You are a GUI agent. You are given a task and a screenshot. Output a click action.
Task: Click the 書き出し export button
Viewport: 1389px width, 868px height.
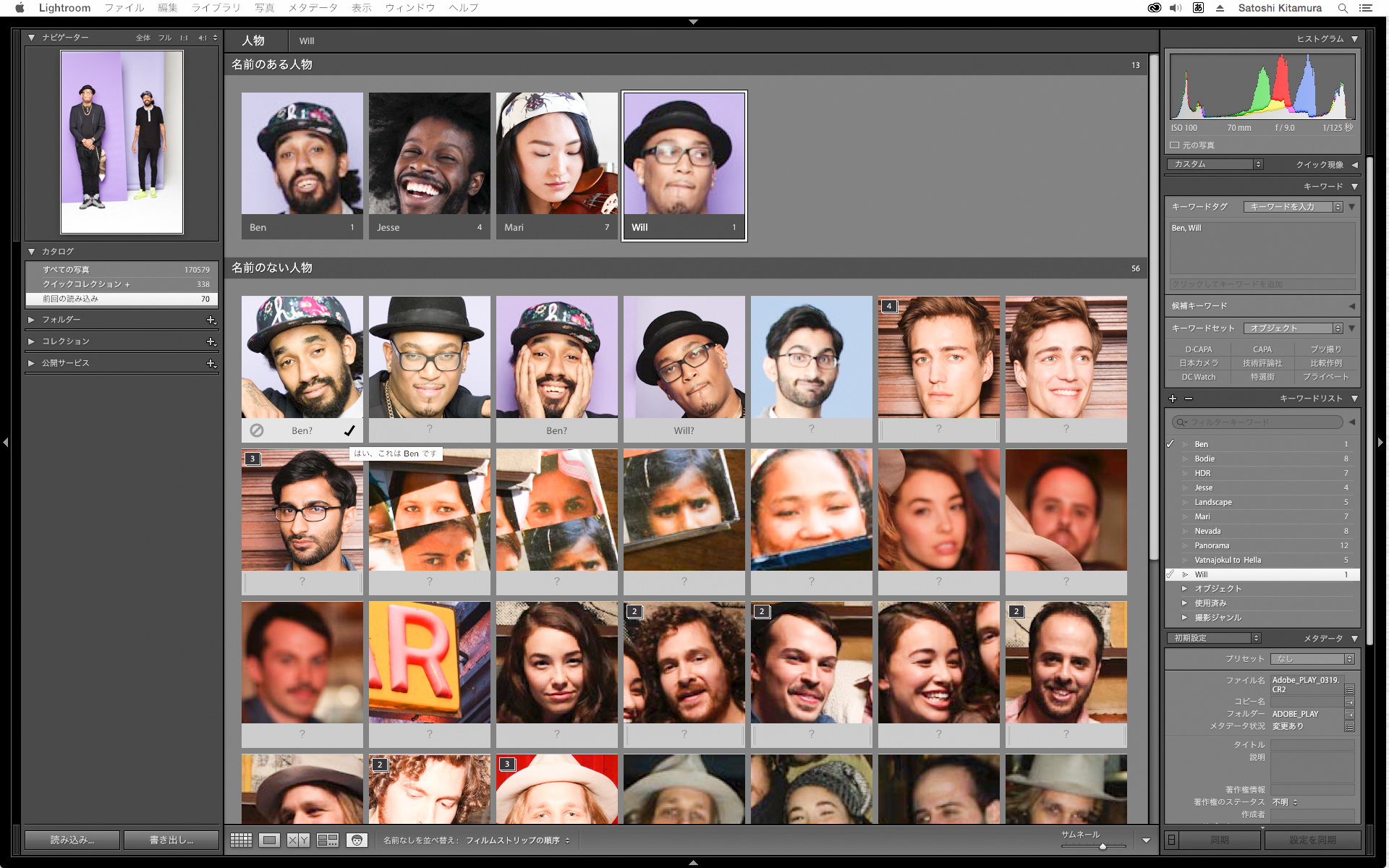(x=171, y=840)
